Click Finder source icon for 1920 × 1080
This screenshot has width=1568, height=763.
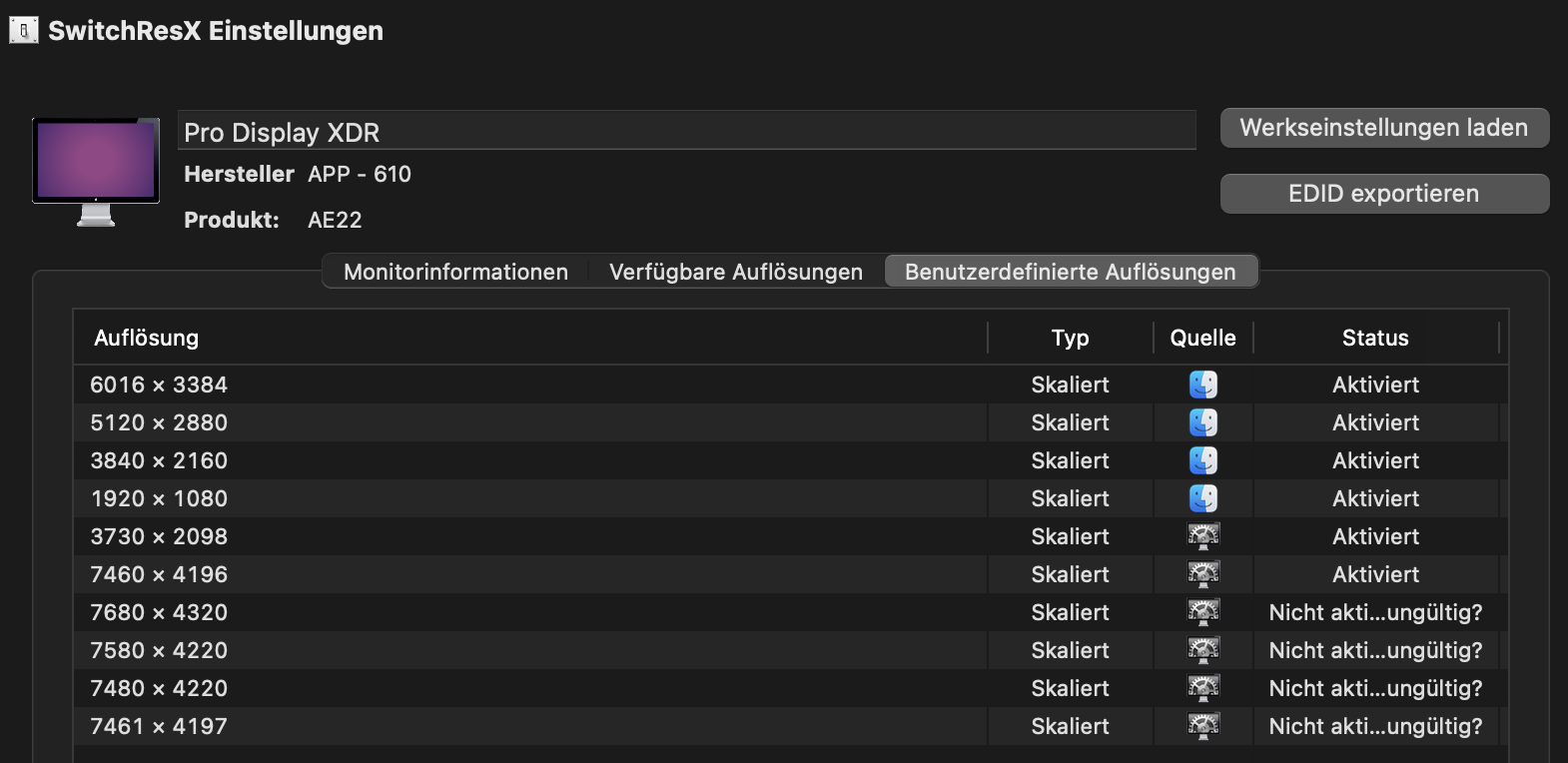tap(1202, 498)
